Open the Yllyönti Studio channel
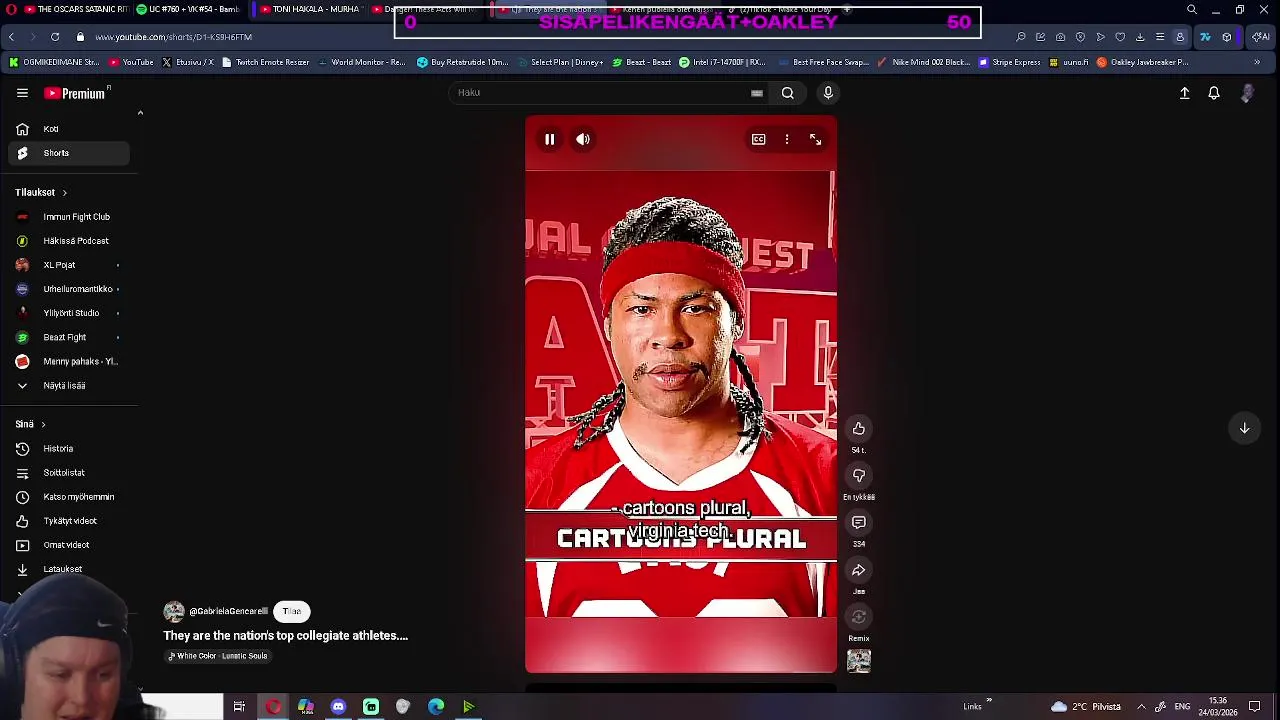 point(68,313)
